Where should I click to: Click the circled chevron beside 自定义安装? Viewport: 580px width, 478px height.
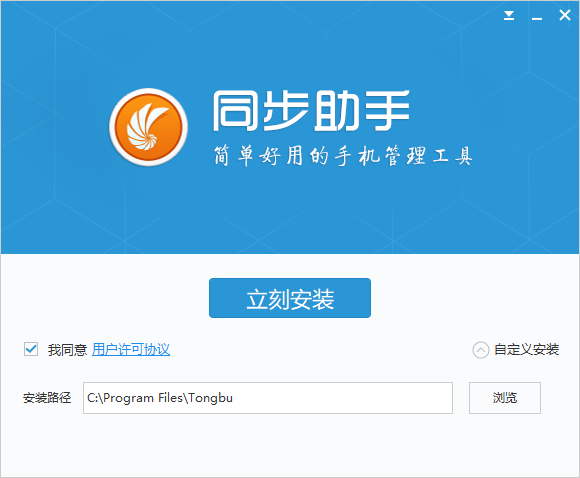tap(480, 350)
